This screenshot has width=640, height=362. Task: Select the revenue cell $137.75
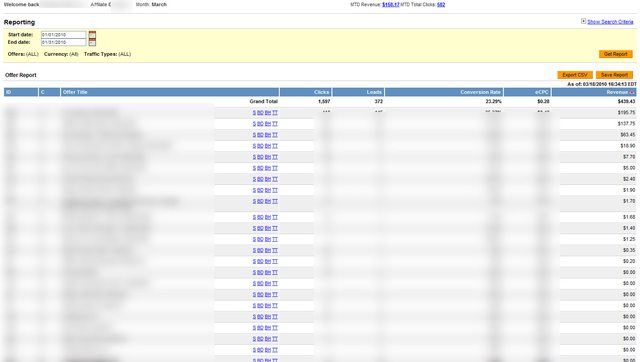click(626, 124)
